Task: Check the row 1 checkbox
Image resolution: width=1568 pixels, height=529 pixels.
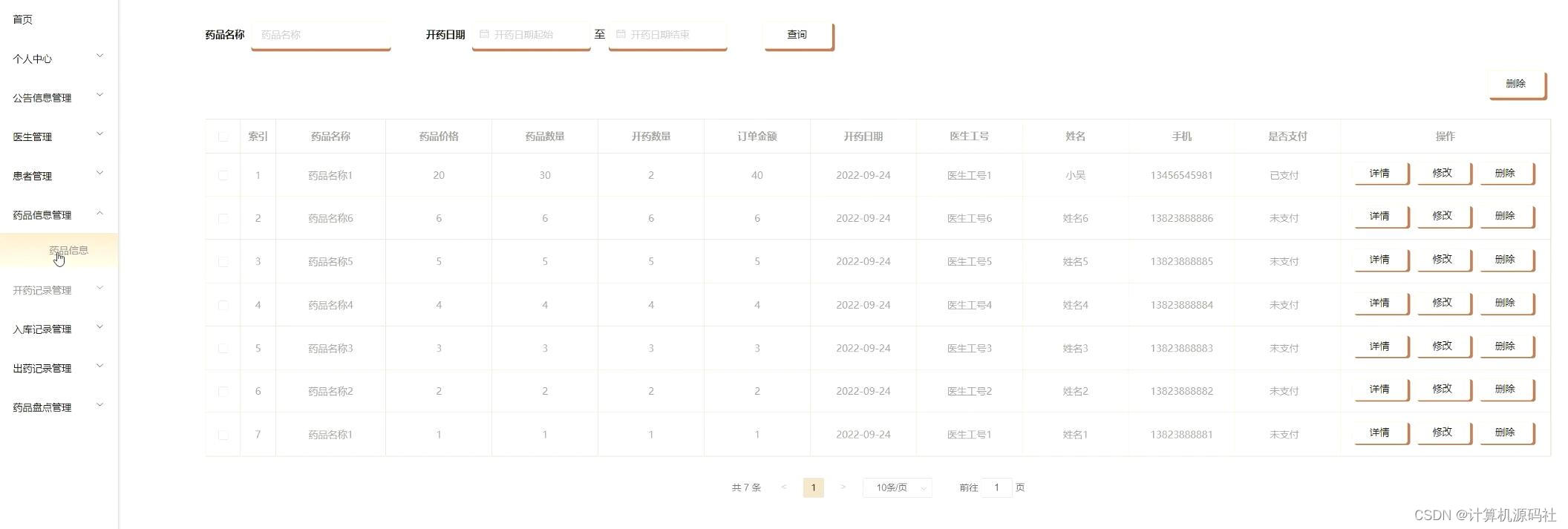Action: tap(223, 175)
